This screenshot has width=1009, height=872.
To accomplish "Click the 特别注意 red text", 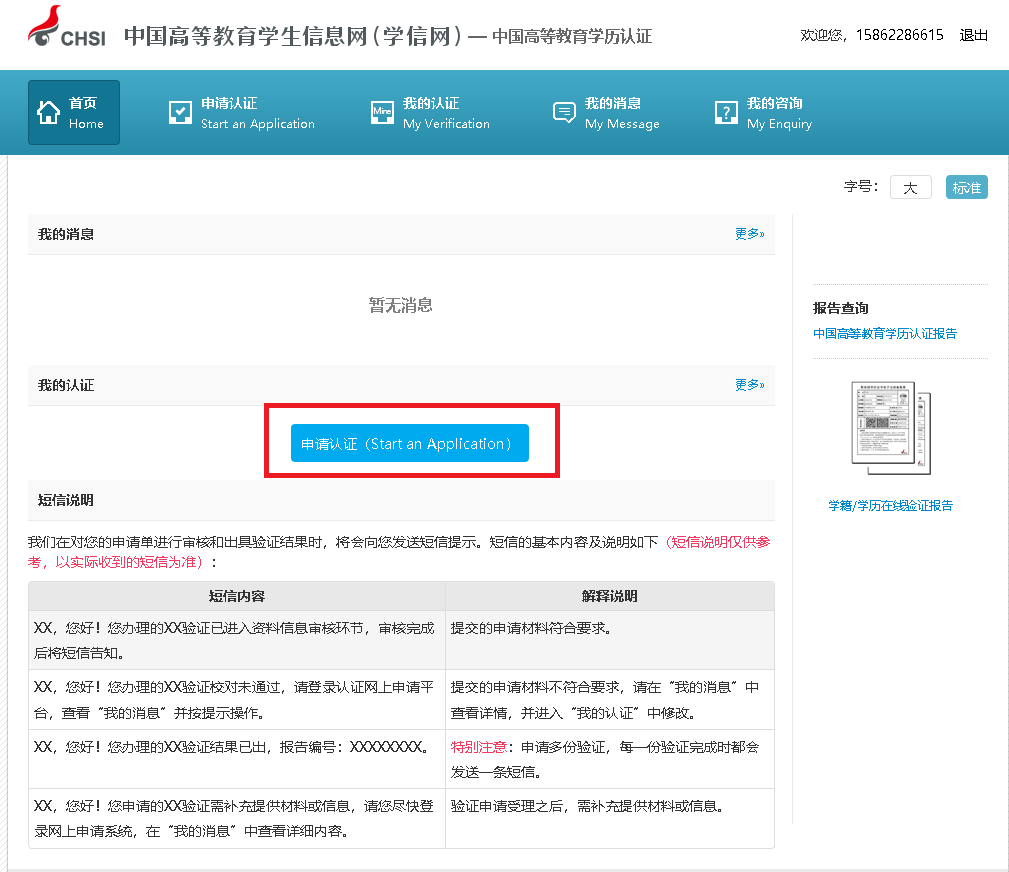I will (479, 747).
